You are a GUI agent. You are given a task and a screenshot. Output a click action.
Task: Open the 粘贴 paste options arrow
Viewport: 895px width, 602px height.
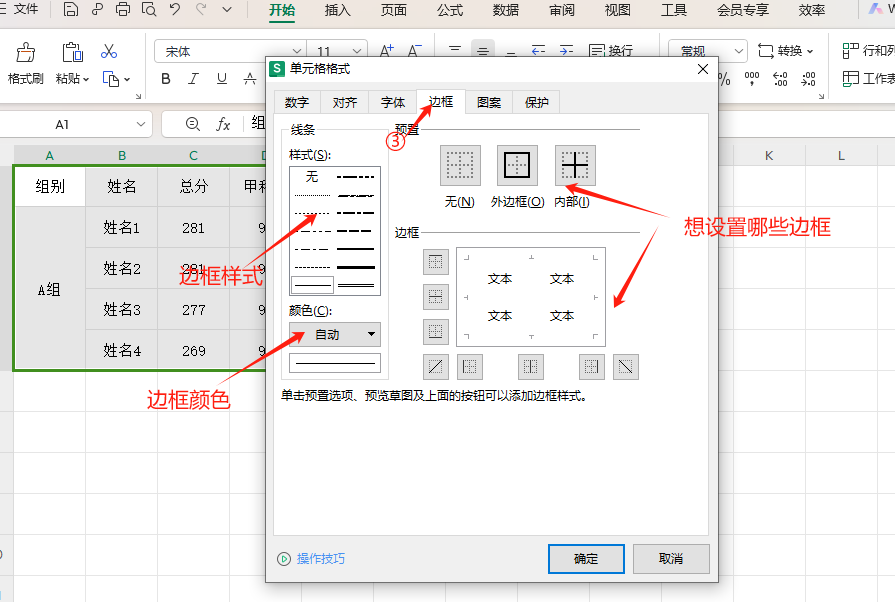[86, 79]
